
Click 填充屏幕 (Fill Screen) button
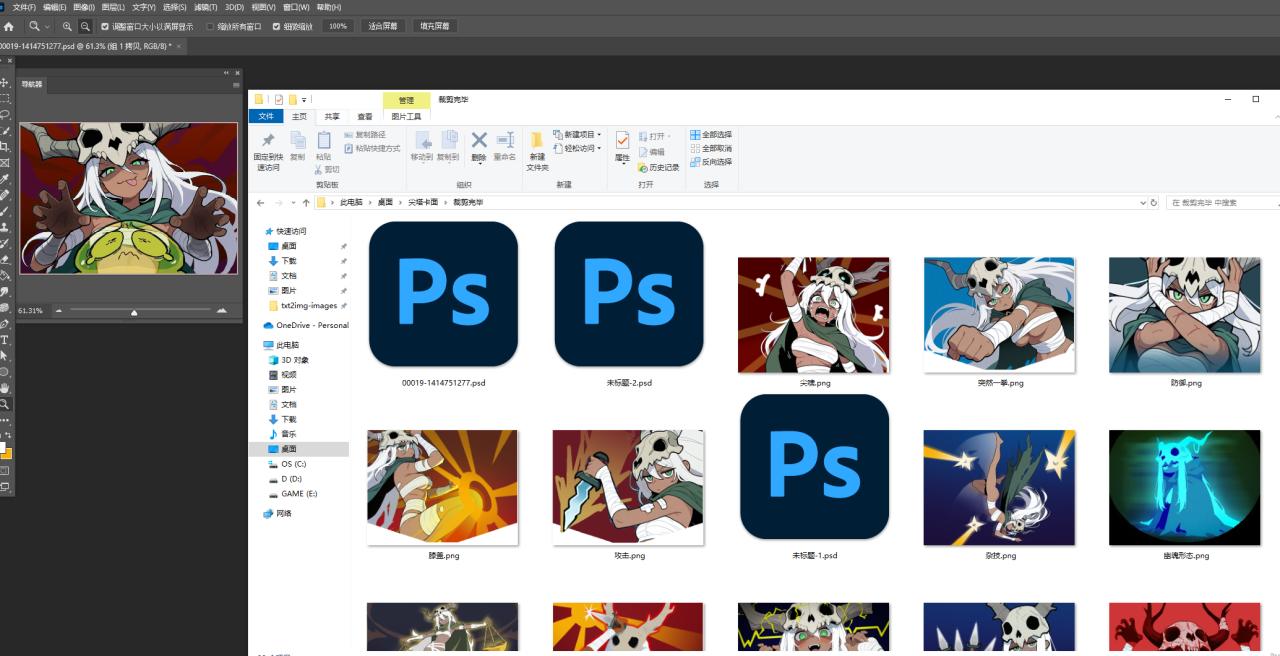pyautogui.click(x=434, y=26)
